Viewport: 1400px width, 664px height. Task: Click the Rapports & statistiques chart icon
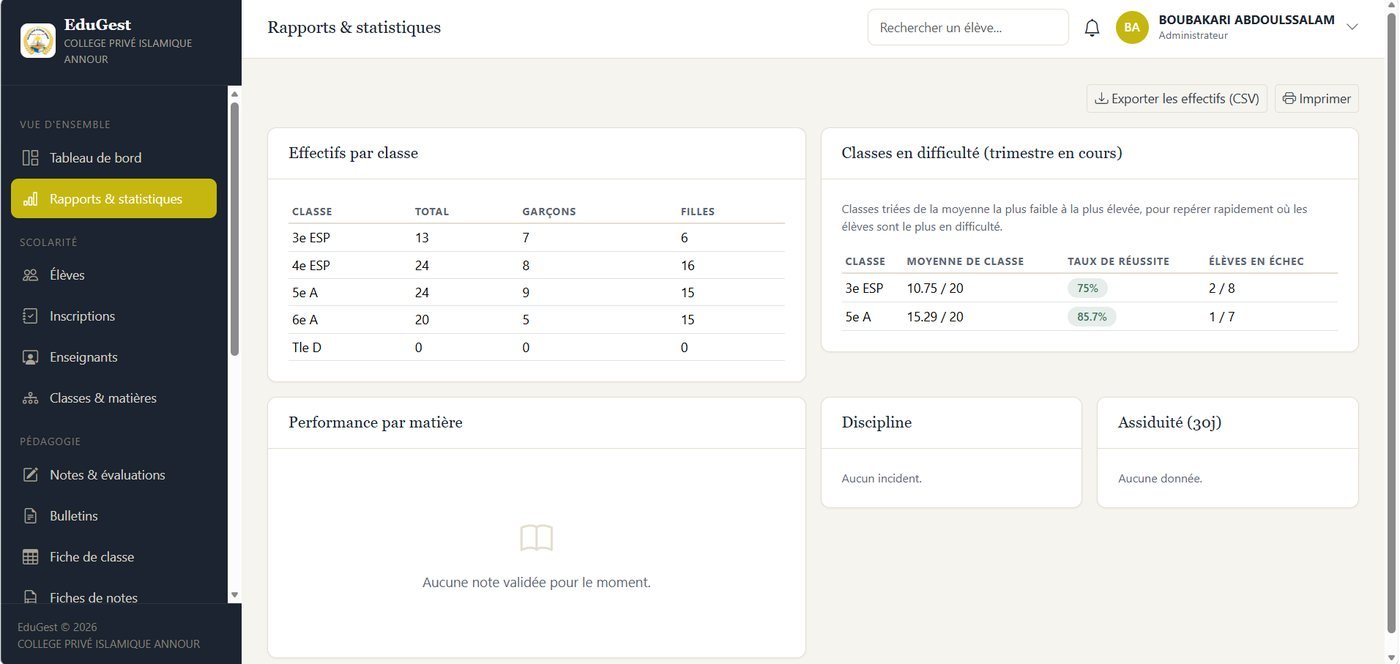(30, 199)
